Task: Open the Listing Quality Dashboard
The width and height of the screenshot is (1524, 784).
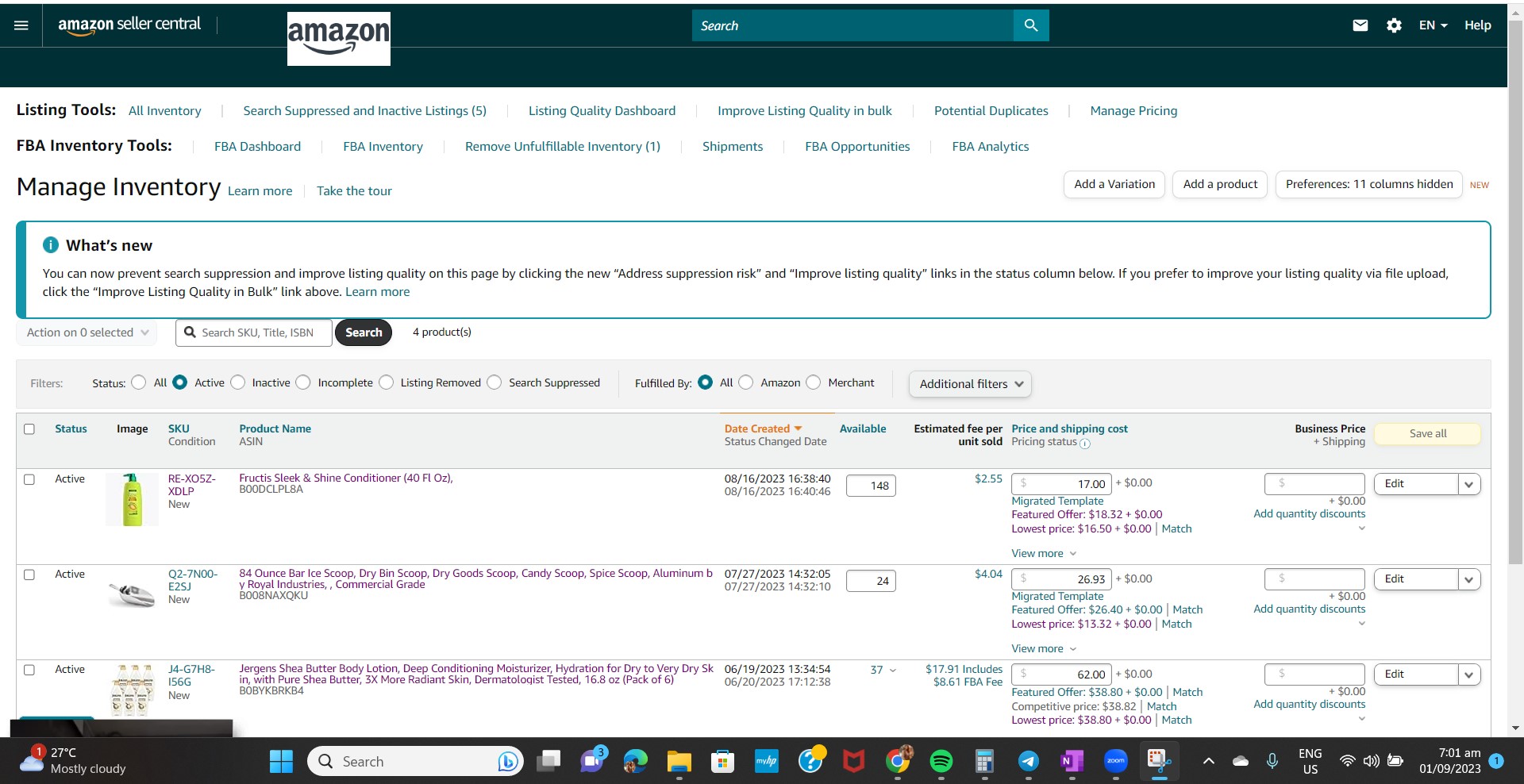Action: tap(602, 111)
